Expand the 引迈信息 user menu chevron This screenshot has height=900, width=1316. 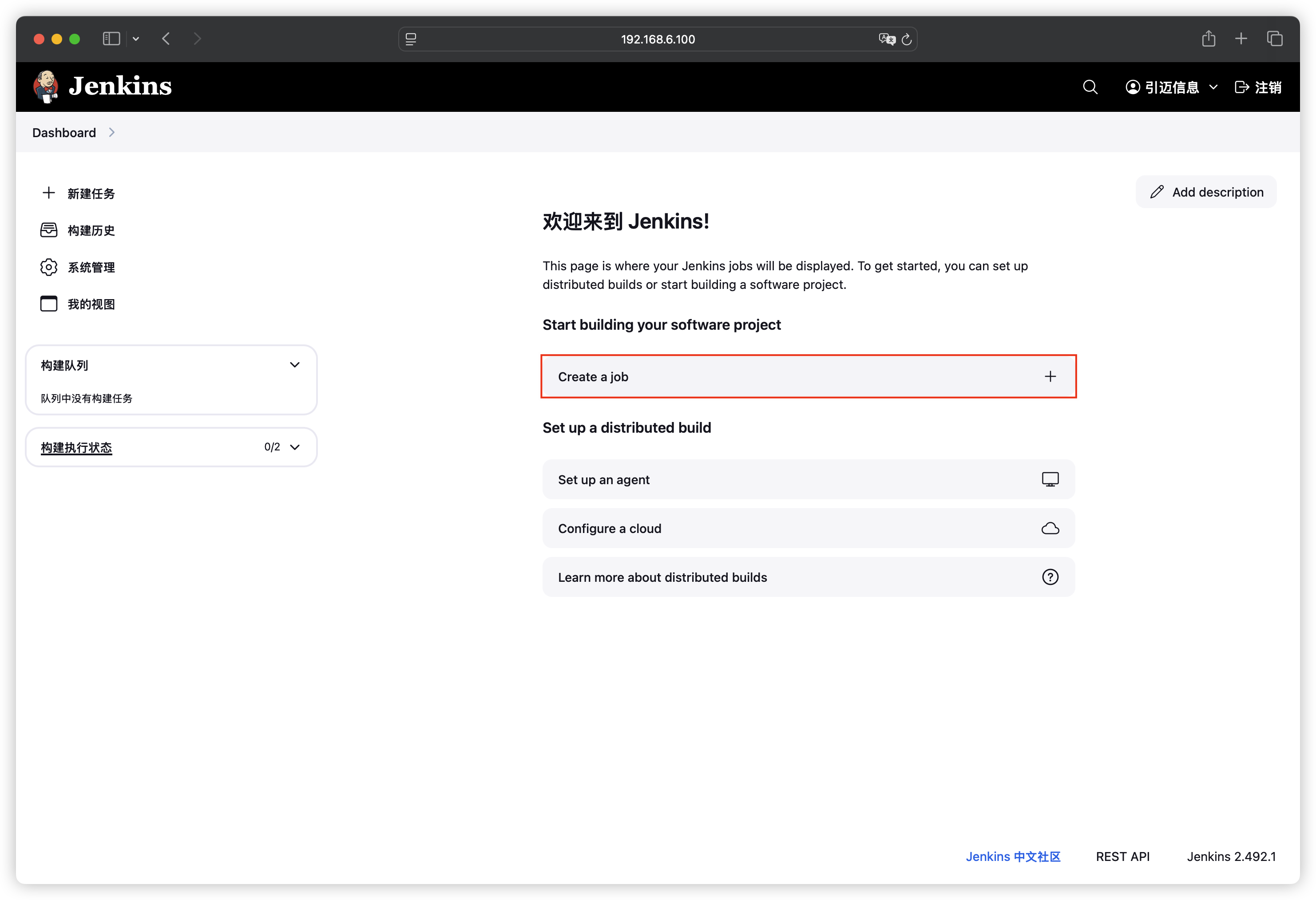point(1213,87)
